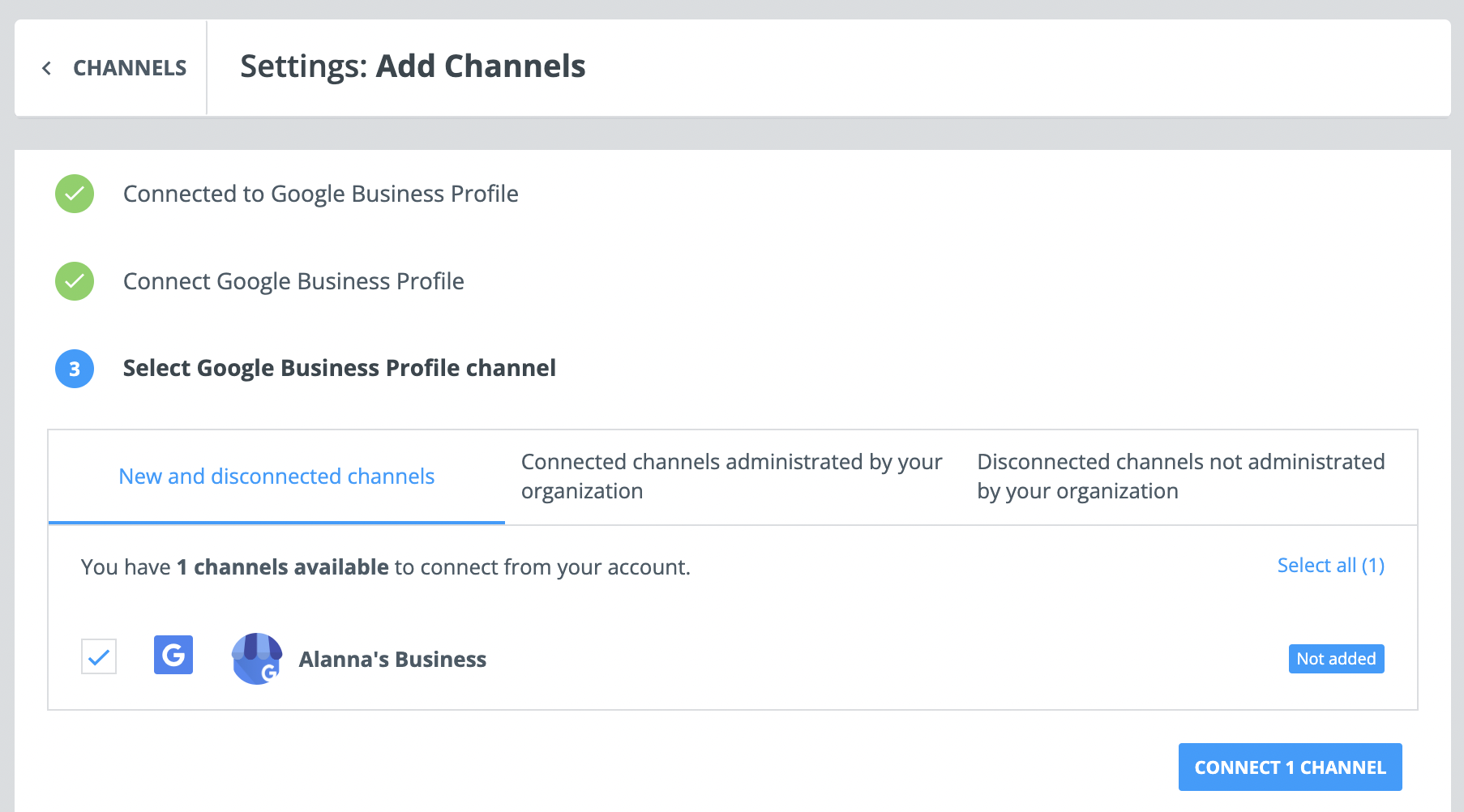
Task: Click the 'Not added' status badge
Action: (x=1336, y=659)
